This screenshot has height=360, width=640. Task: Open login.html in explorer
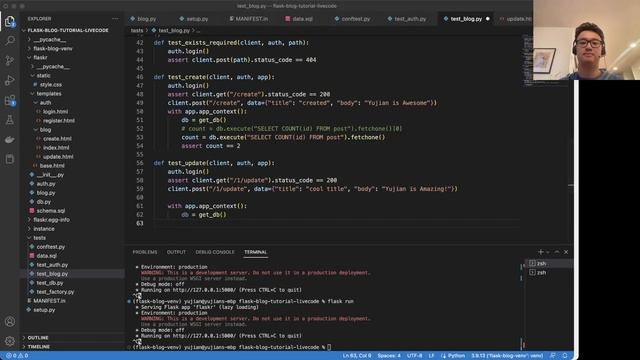click(x=56, y=112)
